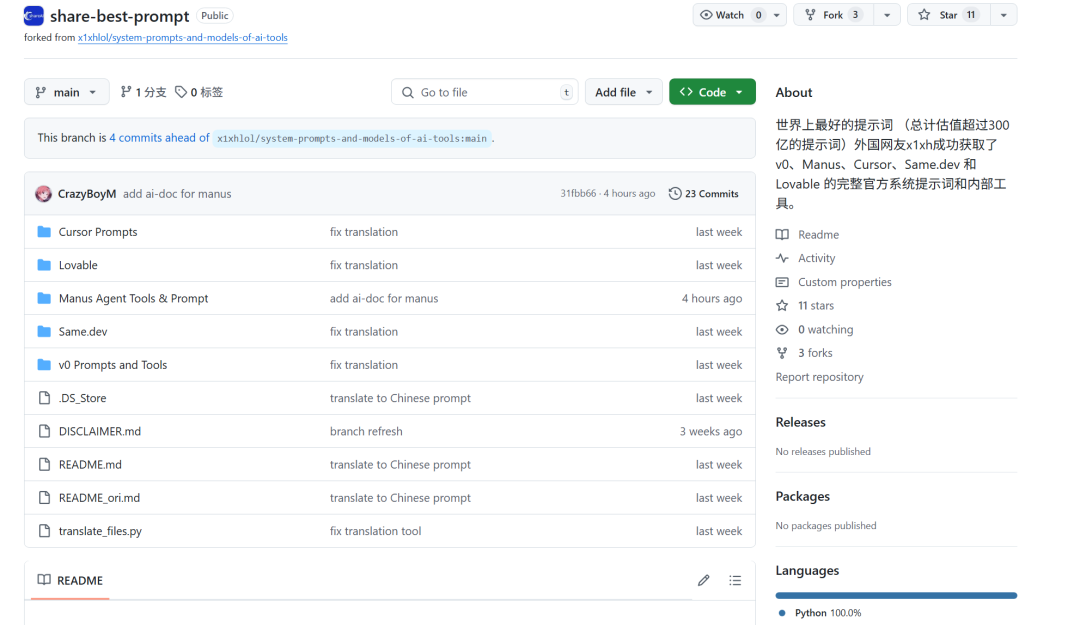The width and height of the screenshot is (1080, 625).
Task: Open Report repository link
Action: point(819,377)
